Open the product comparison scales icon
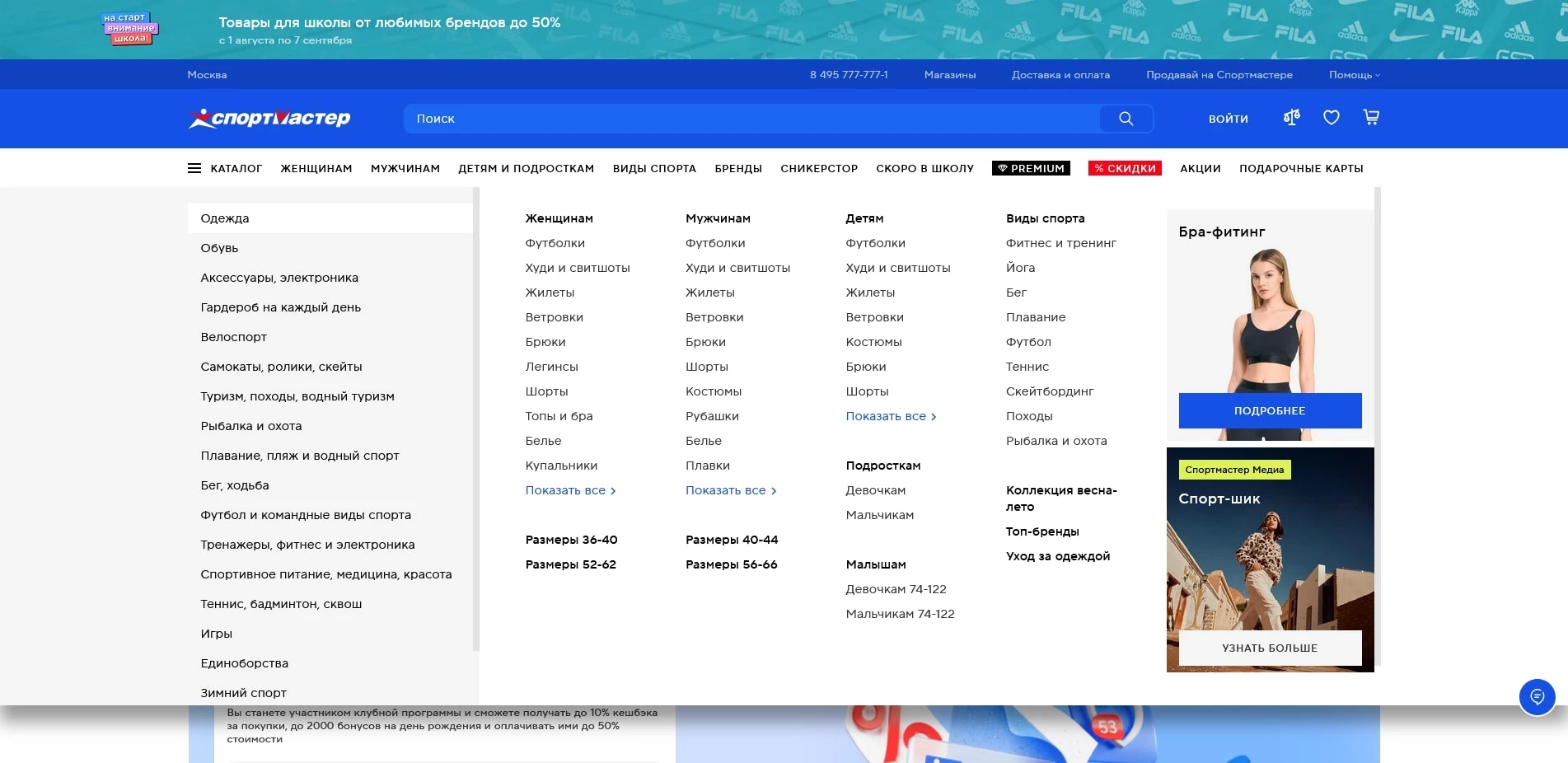Image resolution: width=1568 pixels, height=763 pixels. (x=1291, y=118)
